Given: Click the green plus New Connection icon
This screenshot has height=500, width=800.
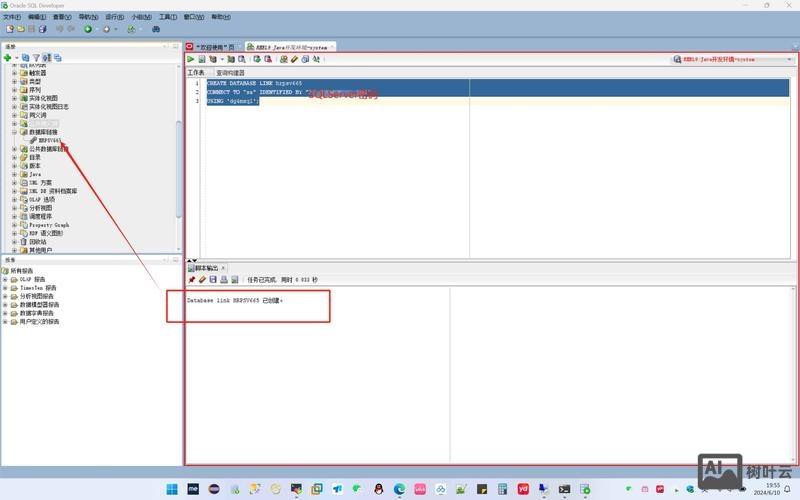Looking at the screenshot, I should [x=8, y=58].
